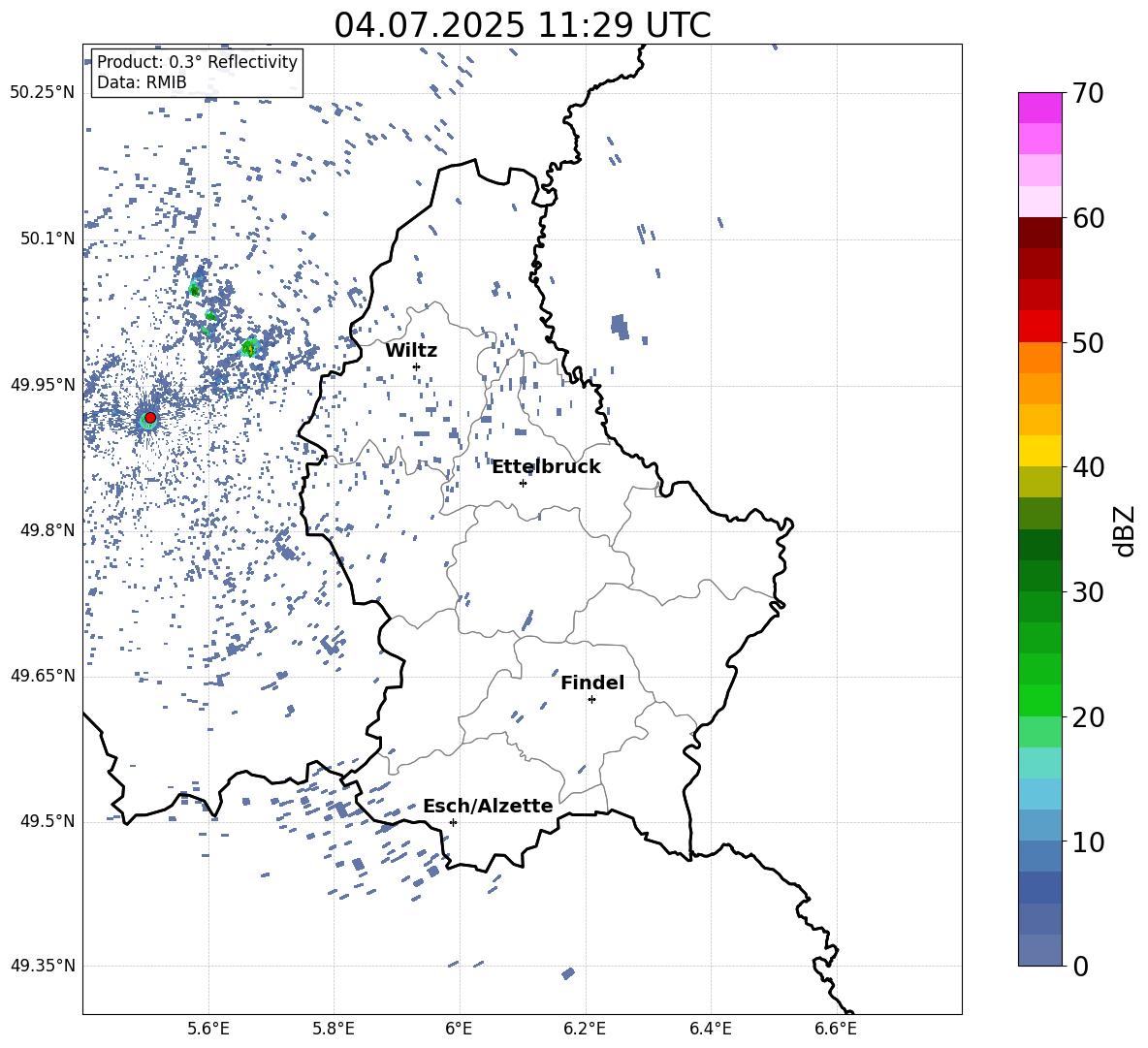Click the 50.1°N latitude label
The image size is (1148, 1048).
[x=48, y=239]
